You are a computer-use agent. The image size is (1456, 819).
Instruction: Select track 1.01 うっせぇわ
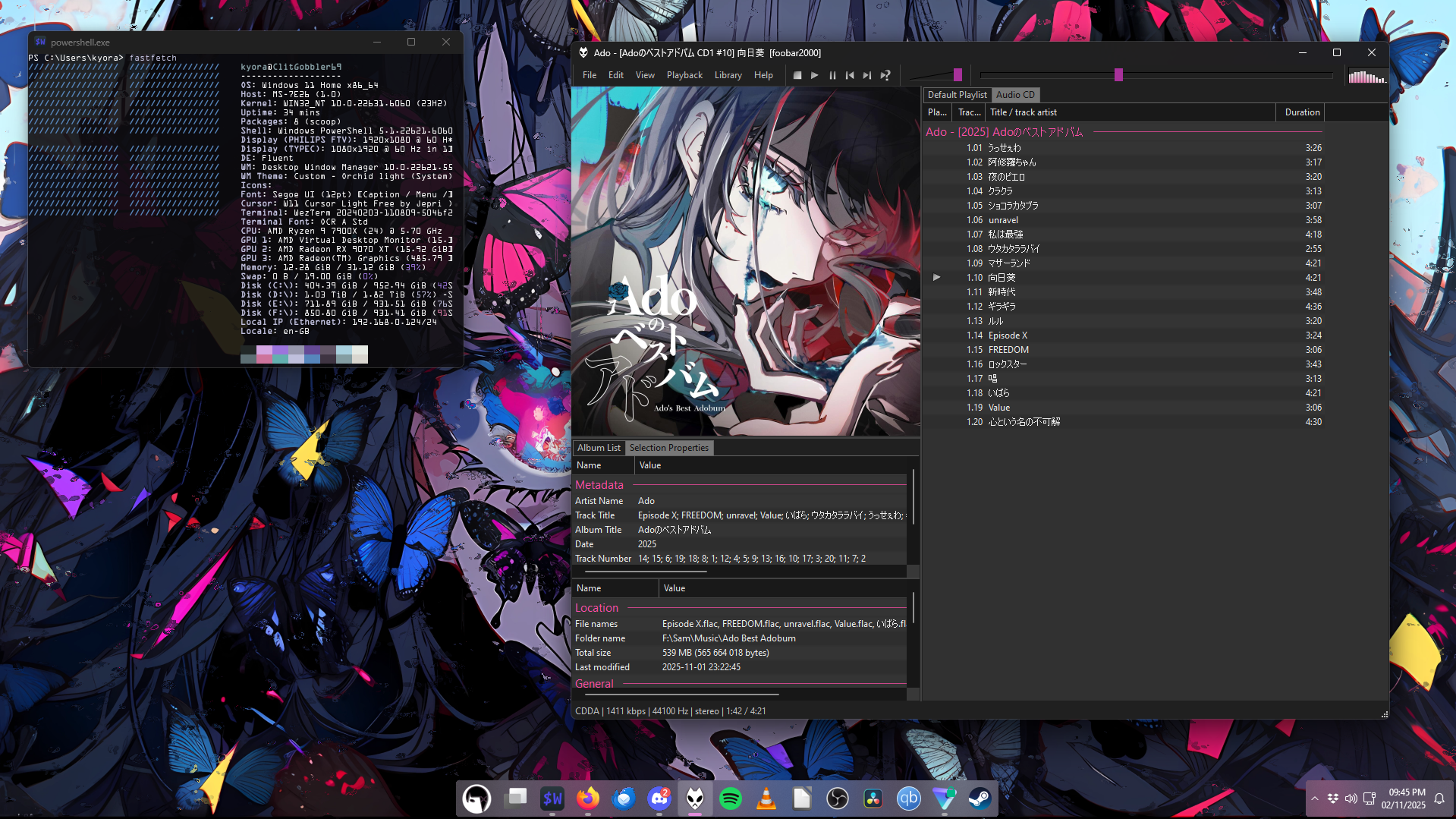pyautogui.click(x=1124, y=148)
